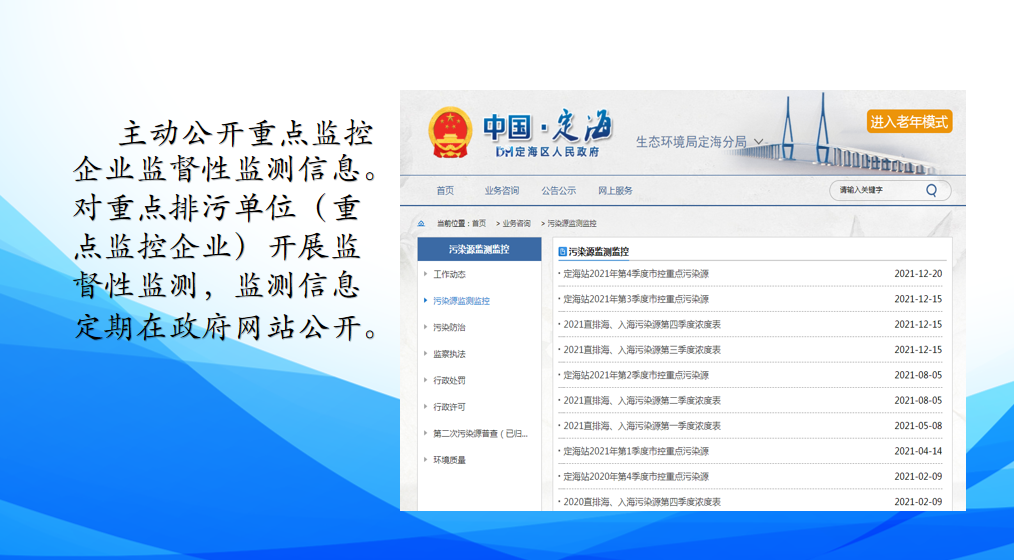This screenshot has width=1014, height=560.
Task: Click 业务咨询 in the breadcrumb path
Action: 516,223
